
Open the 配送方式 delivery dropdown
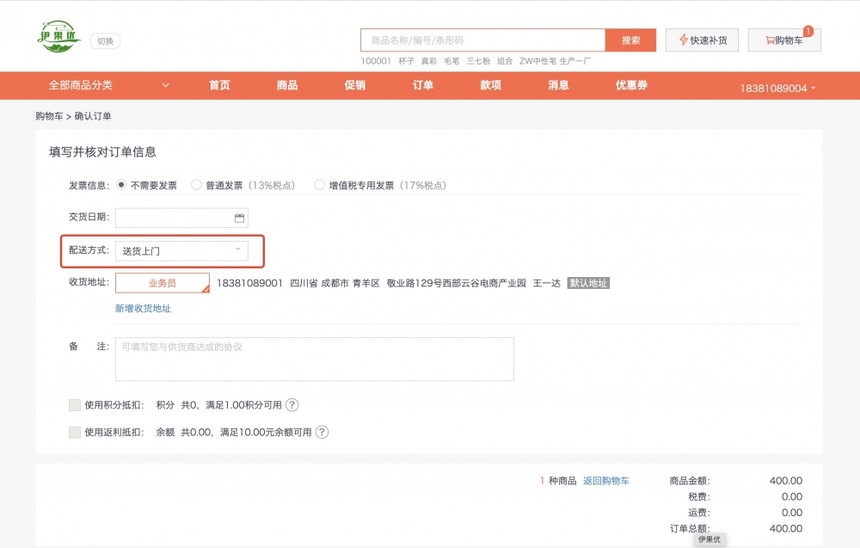tap(182, 251)
